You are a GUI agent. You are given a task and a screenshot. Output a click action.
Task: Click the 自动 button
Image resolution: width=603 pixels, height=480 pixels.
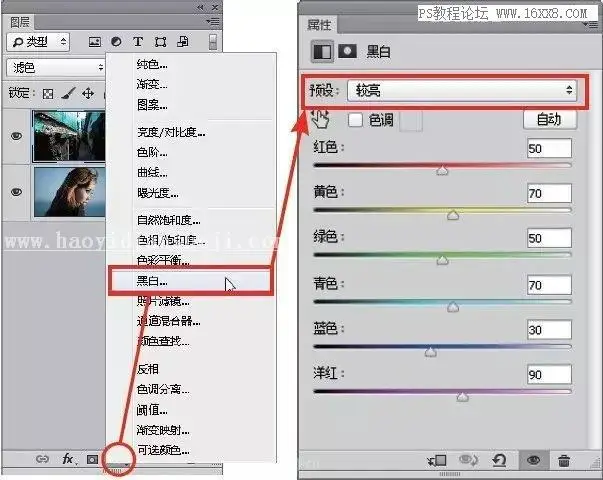(x=550, y=120)
